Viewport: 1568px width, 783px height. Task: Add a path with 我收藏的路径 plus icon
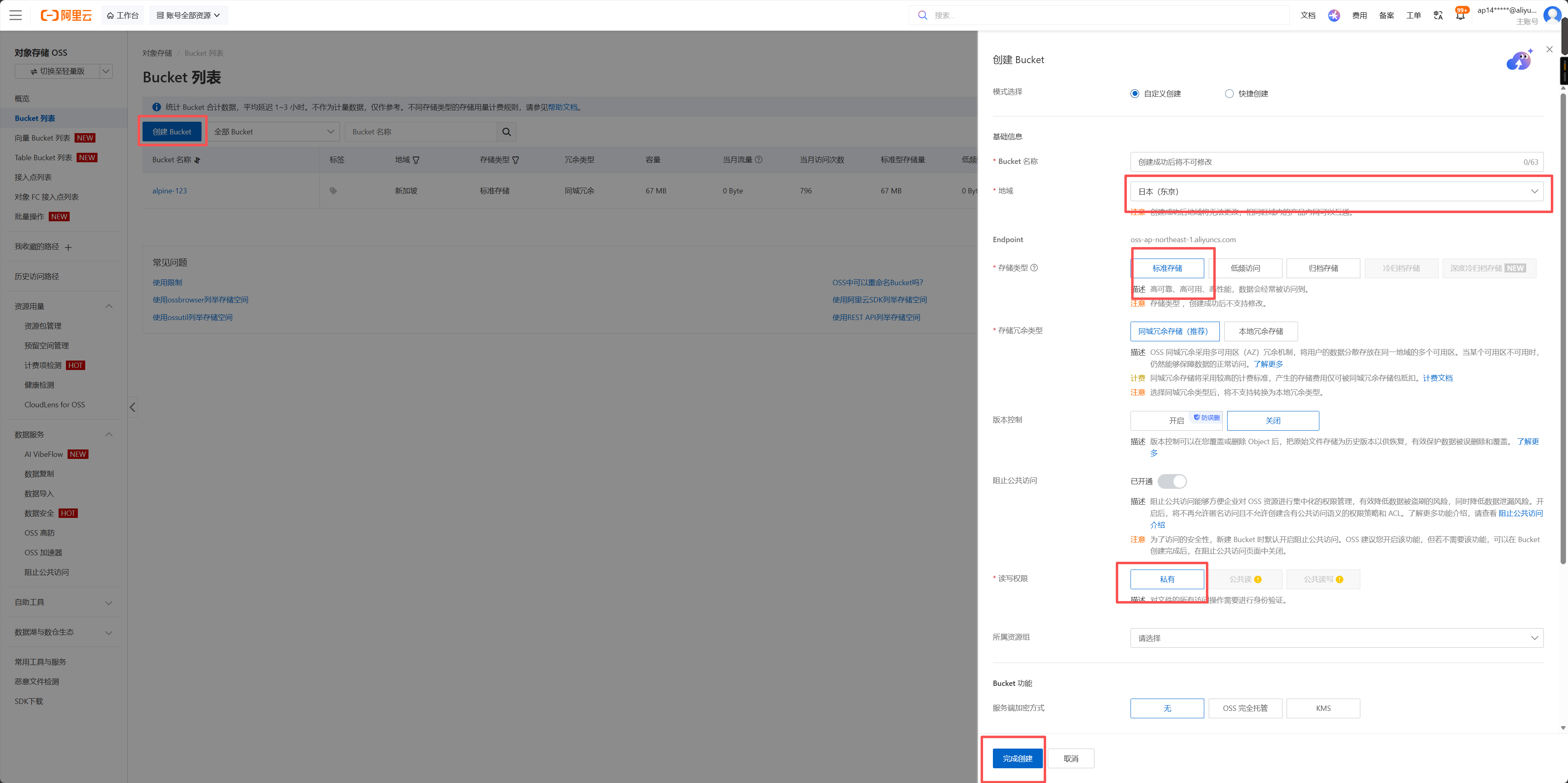68,247
